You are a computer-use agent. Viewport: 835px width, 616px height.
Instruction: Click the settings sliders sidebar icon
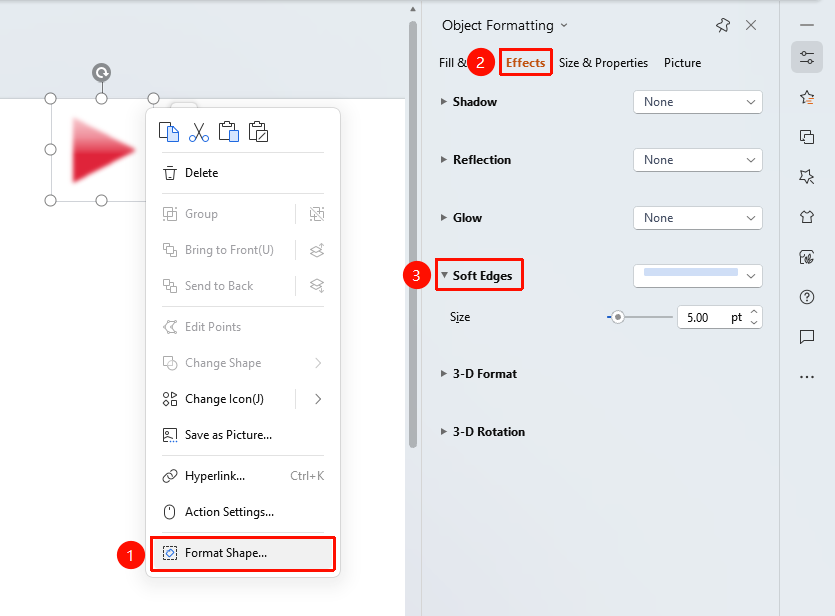(807, 58)
